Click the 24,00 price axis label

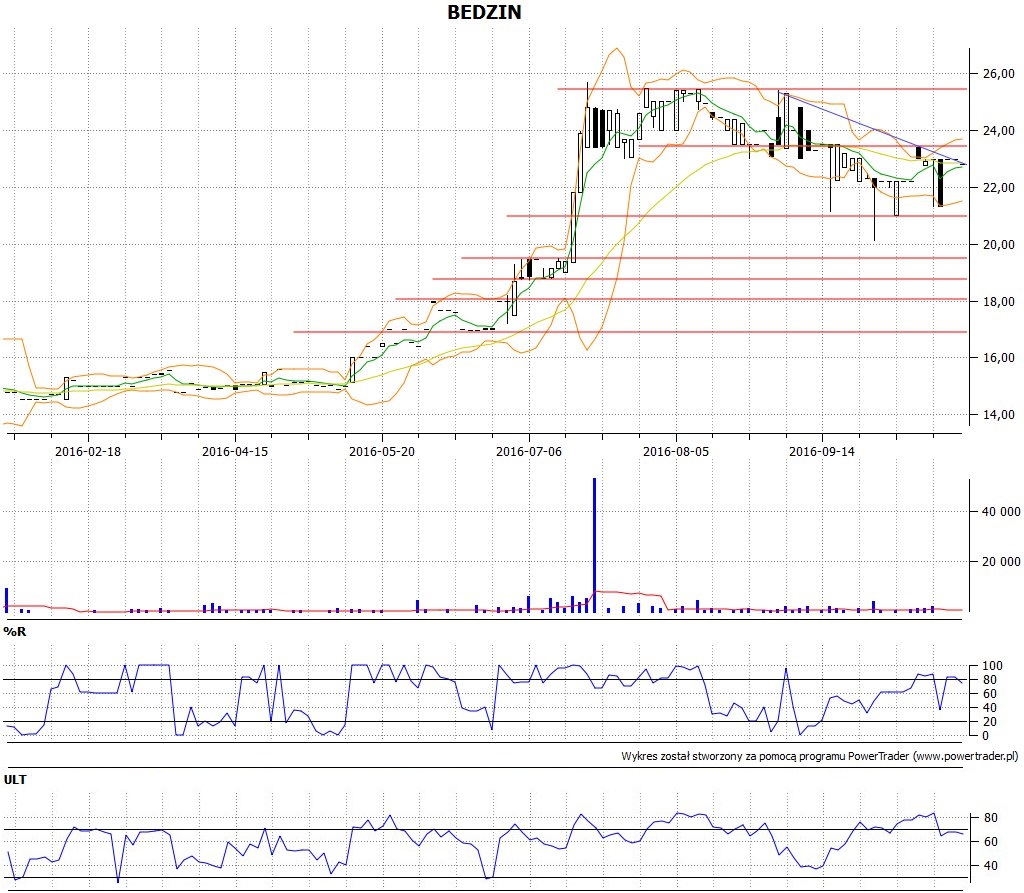tap(999, 131)
